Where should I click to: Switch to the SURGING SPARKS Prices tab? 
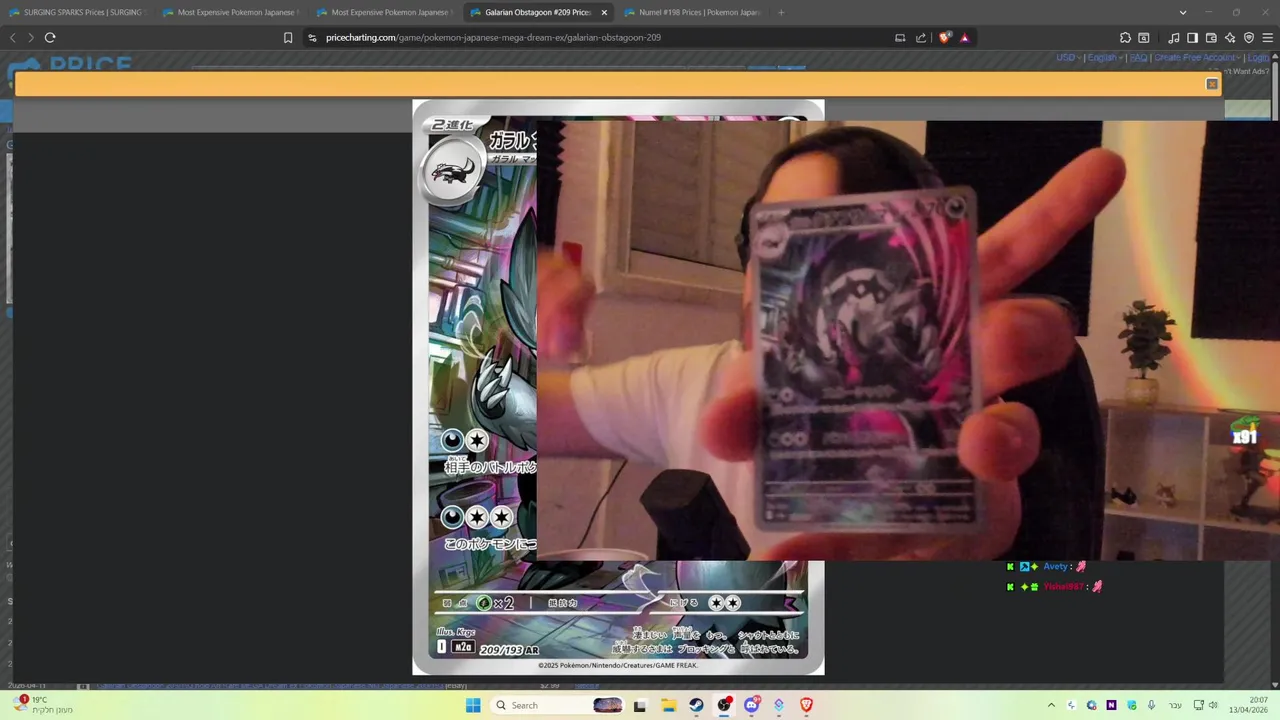click(78, 12)
